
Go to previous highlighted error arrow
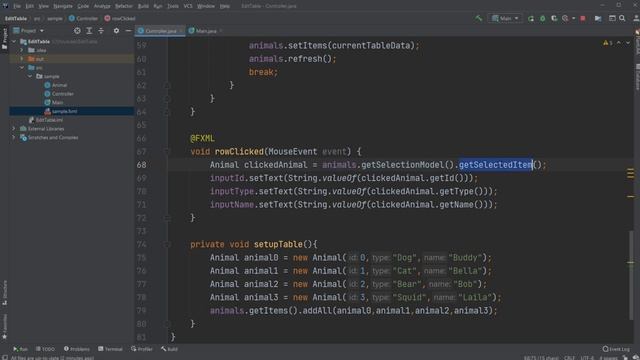(x=619, y=43)
